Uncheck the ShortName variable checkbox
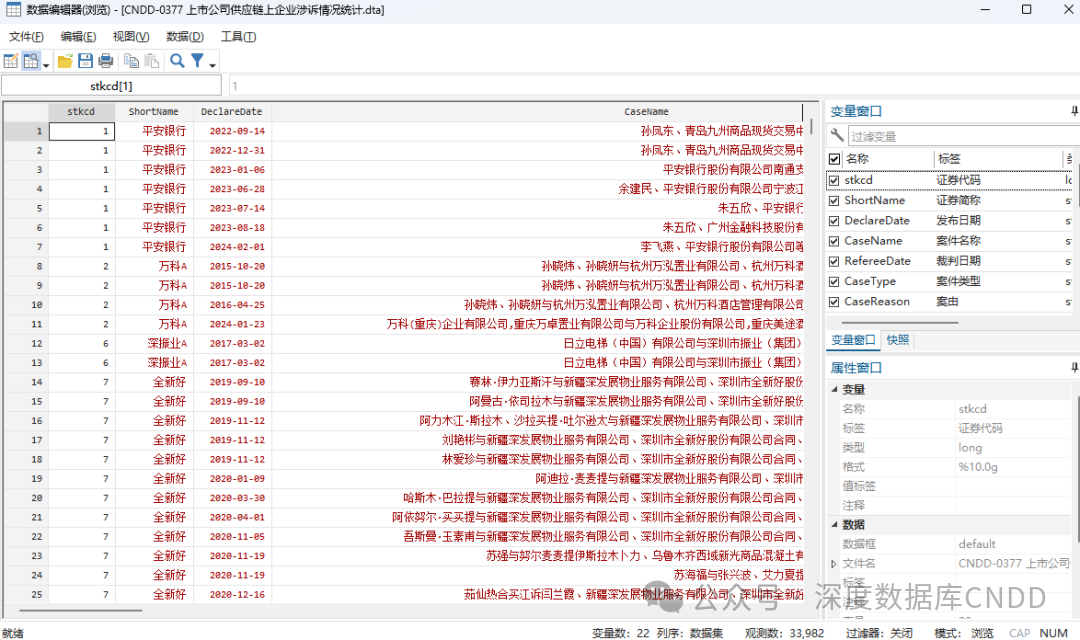1080x640 pixels. [834, 201]
